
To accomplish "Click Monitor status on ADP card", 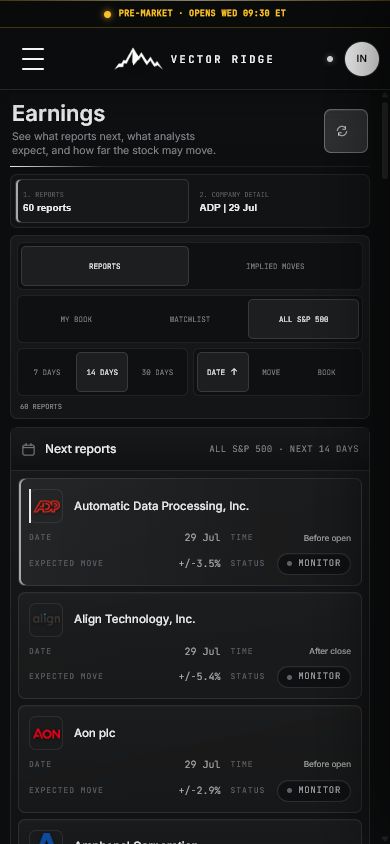I will (x=314, y=564).
